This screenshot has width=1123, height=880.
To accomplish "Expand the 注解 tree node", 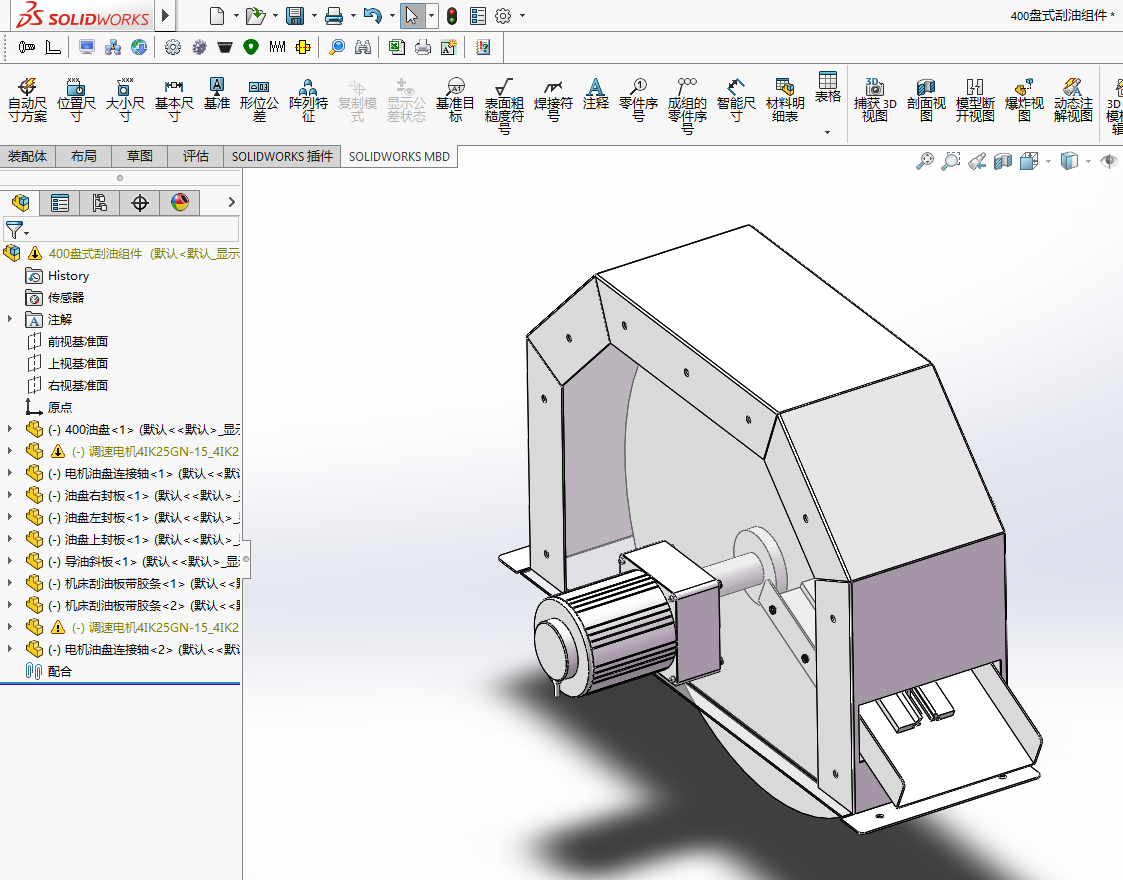I will [10, 319].
